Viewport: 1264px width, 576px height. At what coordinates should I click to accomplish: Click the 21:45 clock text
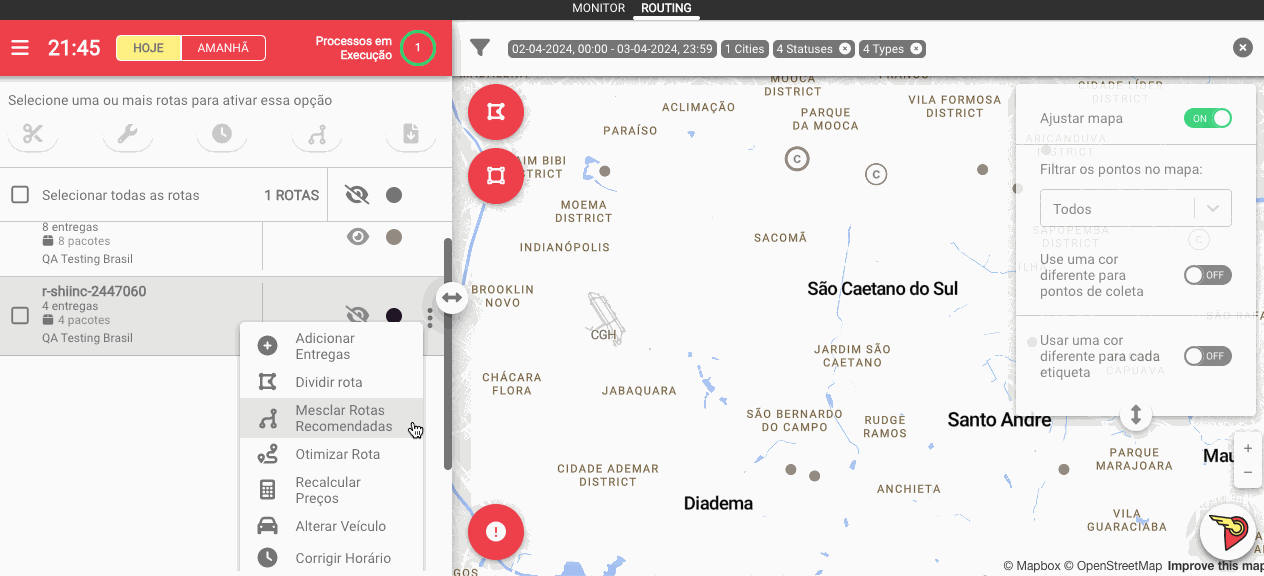[x=74, y=48]
